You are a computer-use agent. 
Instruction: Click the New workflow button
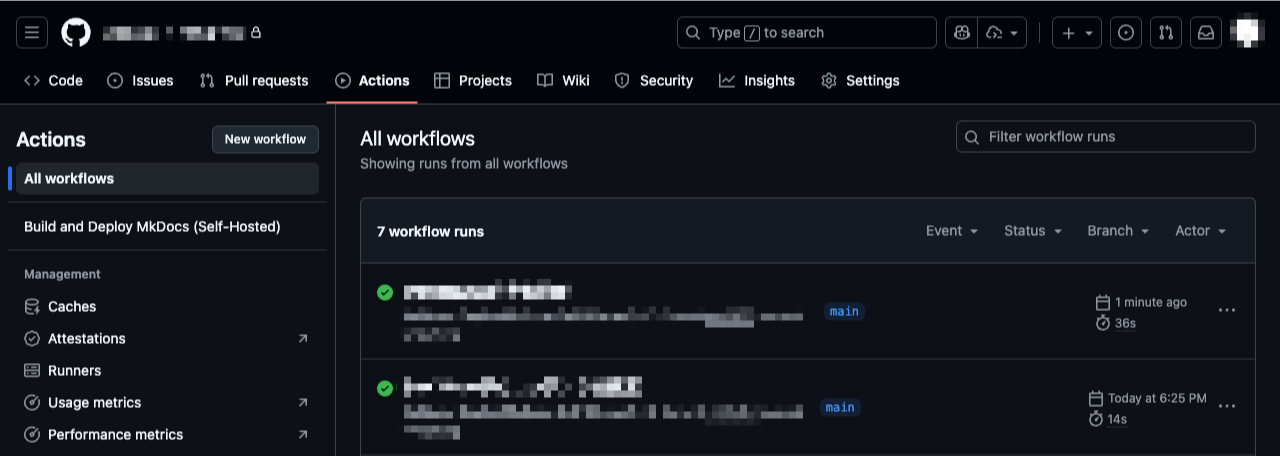[265, 139]
